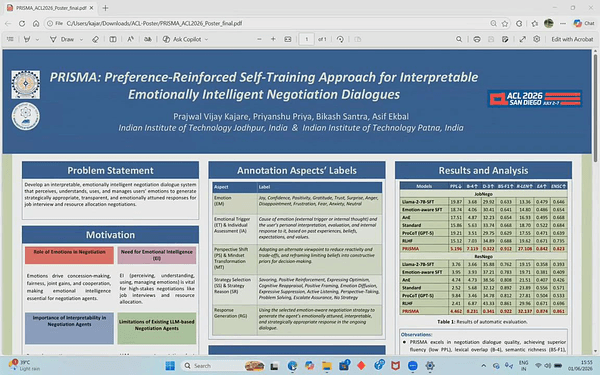Open Ask Copilot
Image resolution: width=600 pixels, height=375 pixels.
coord(182,39)
